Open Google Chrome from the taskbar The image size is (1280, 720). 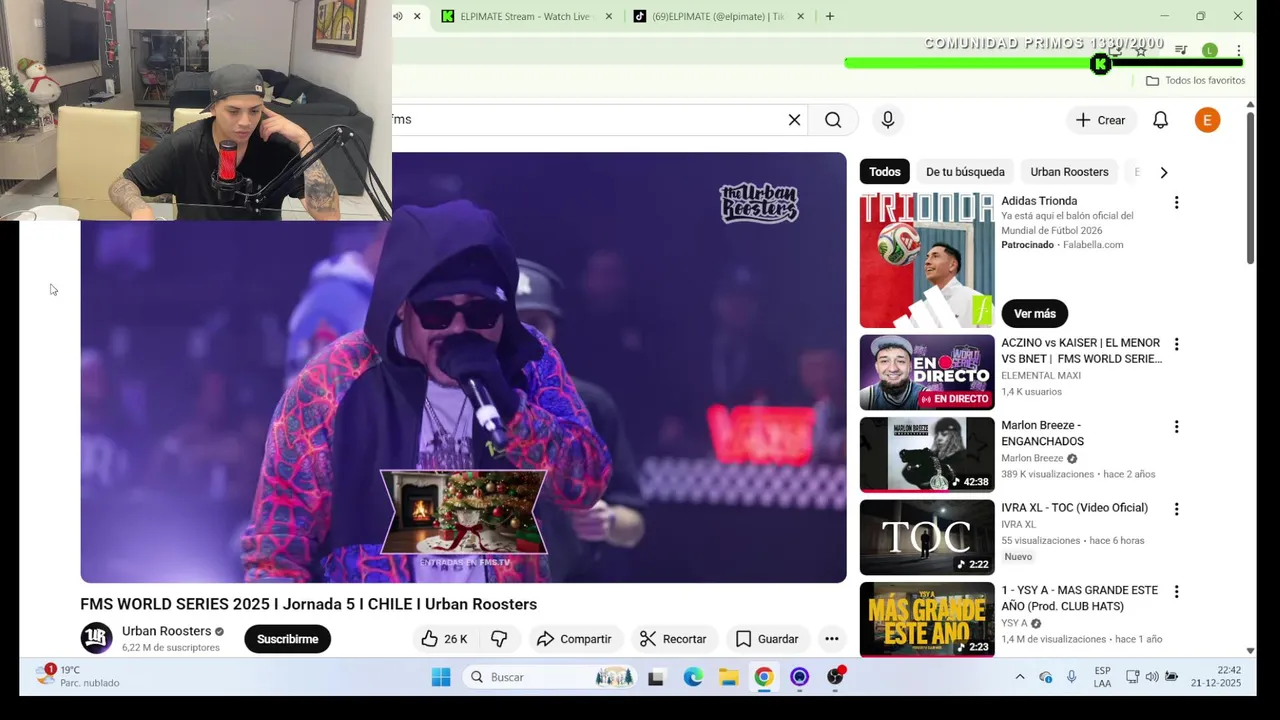(x=763, y=677)
